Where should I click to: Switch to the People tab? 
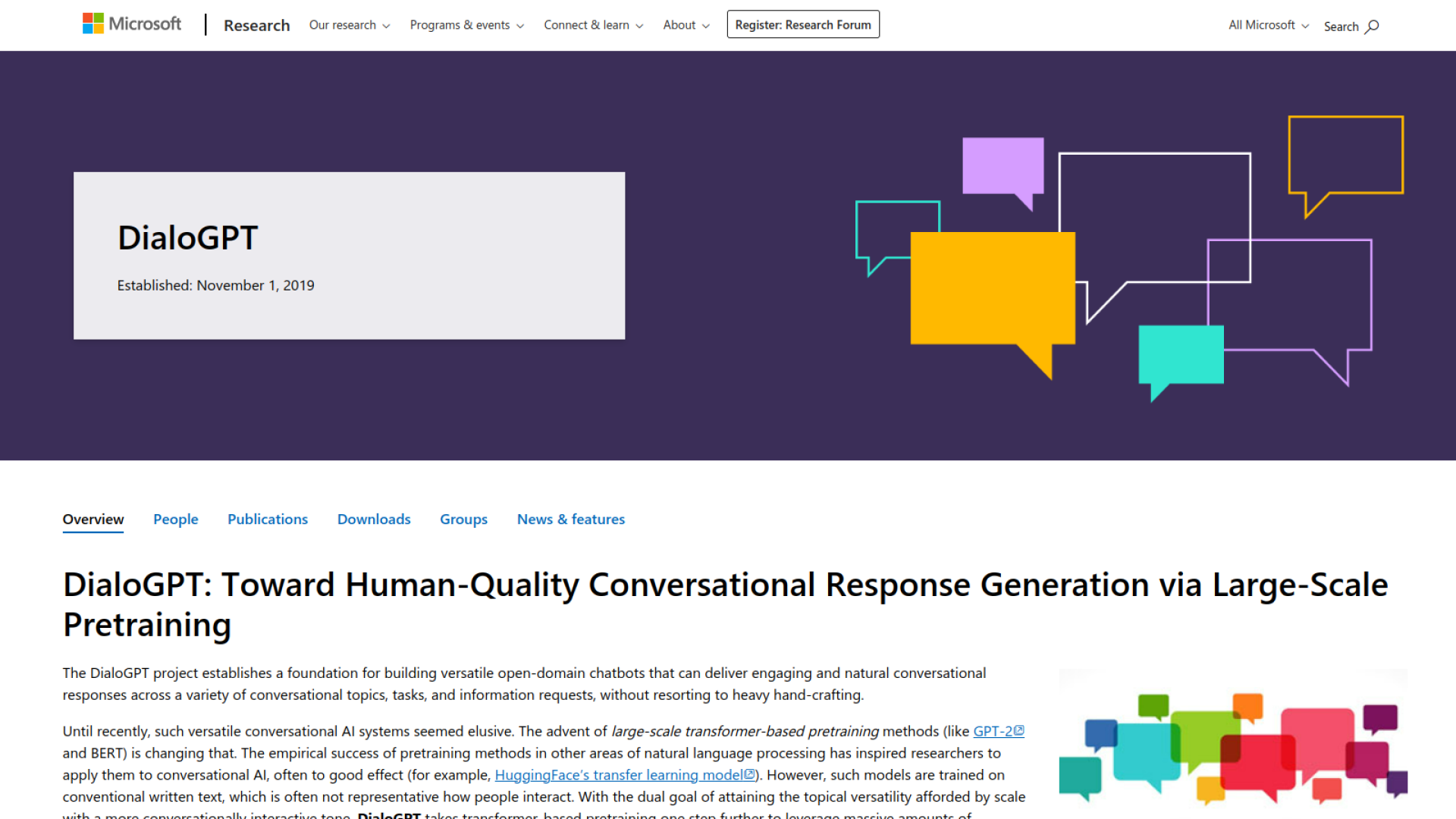[x=175, y=519]
